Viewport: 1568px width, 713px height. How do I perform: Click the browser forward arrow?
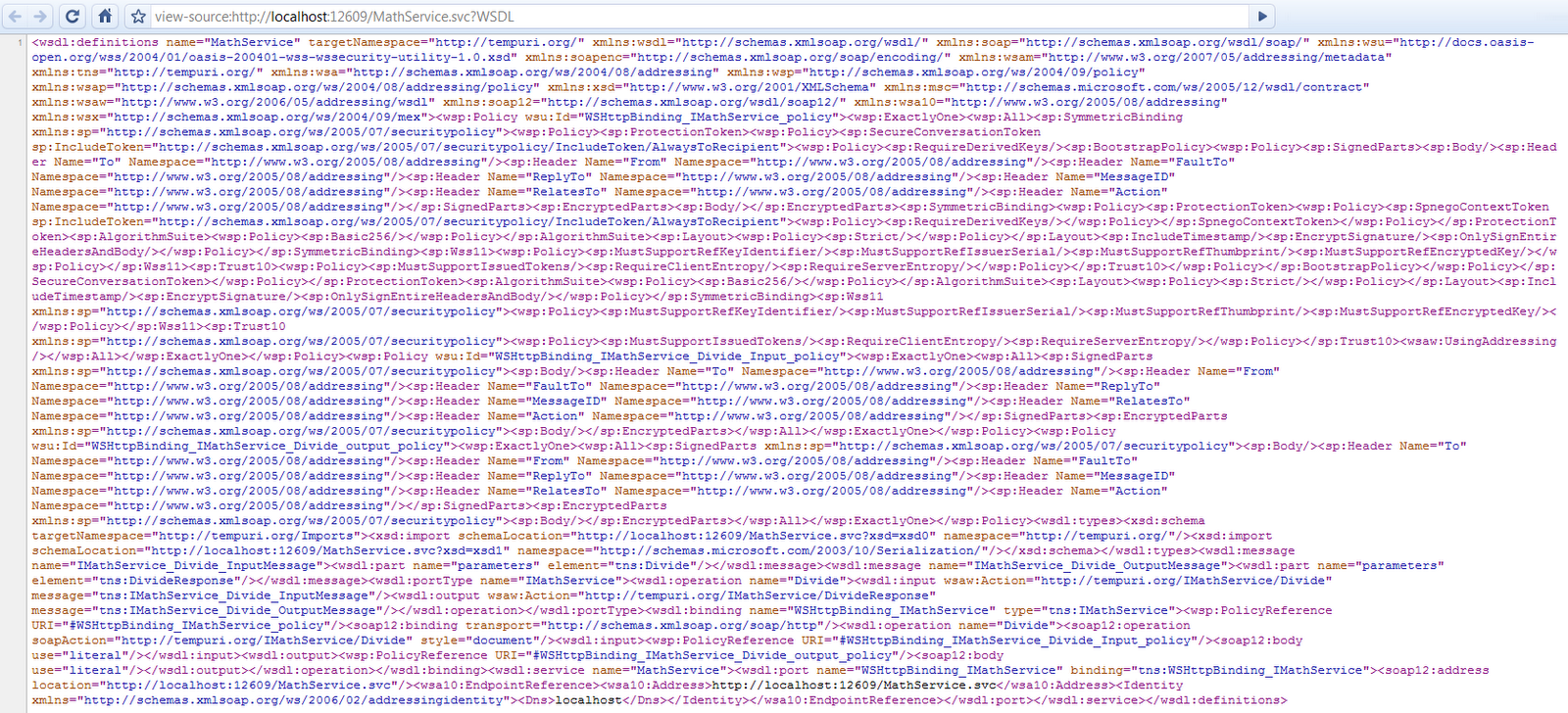39,16
